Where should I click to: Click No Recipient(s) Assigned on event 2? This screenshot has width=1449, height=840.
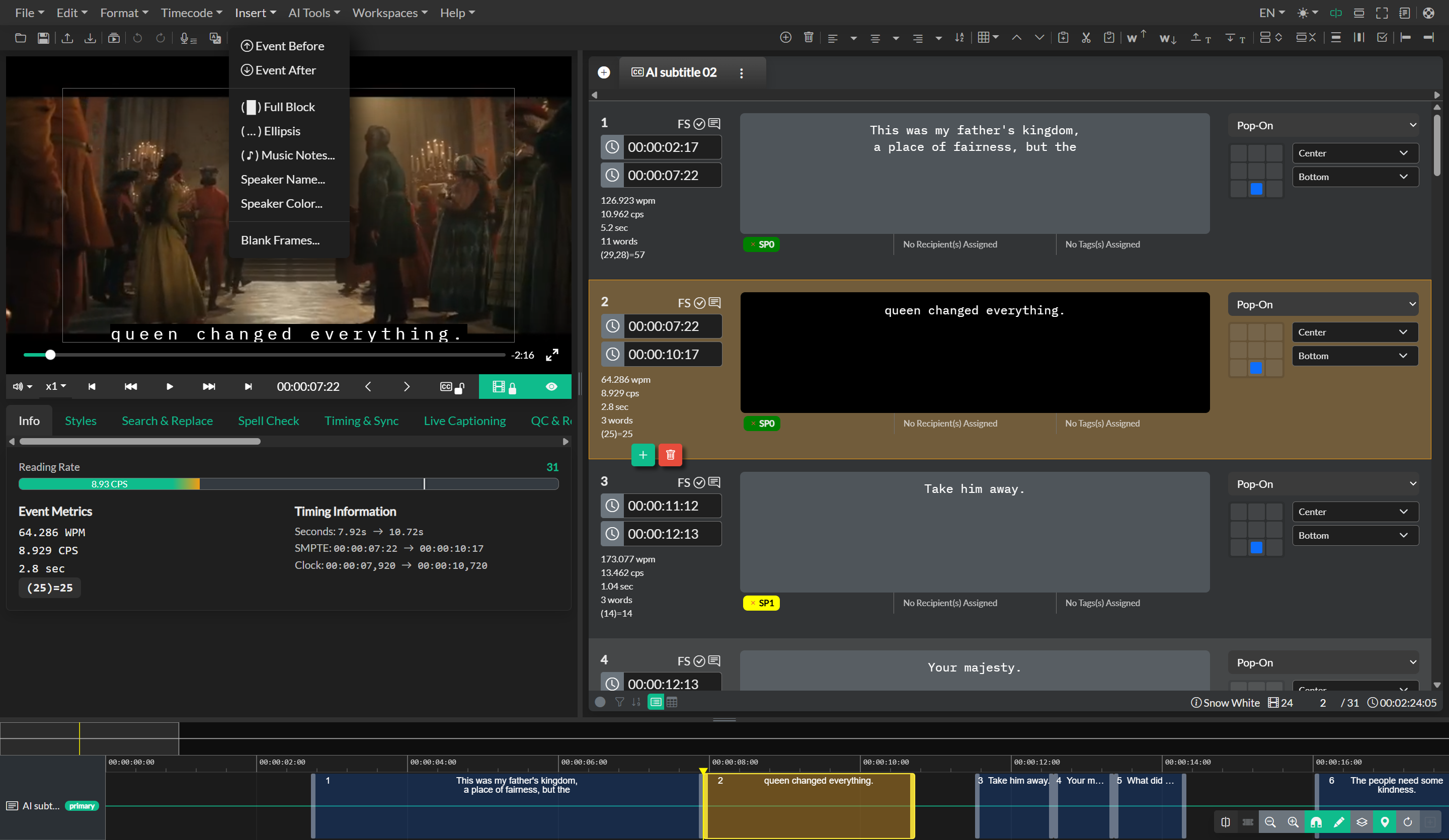(950, 423)
